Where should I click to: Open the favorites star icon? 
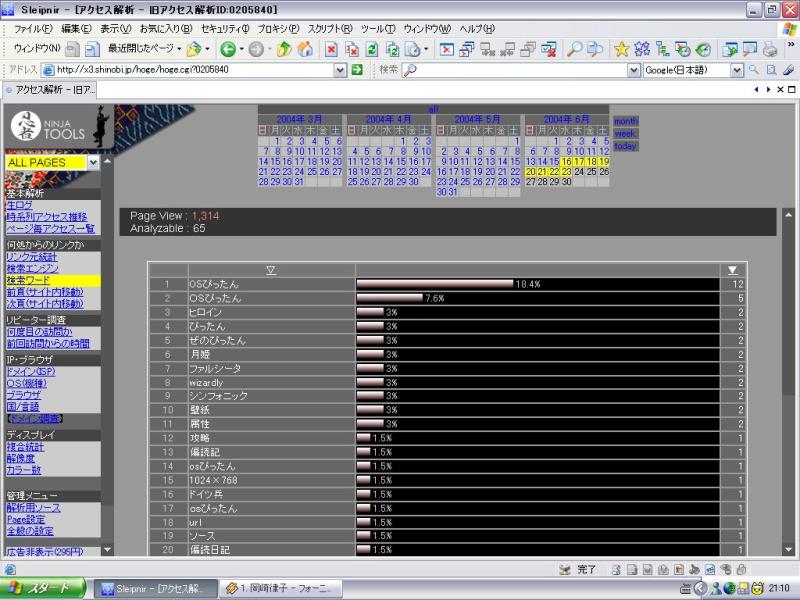pyautogui.click(x=621, y=49)
